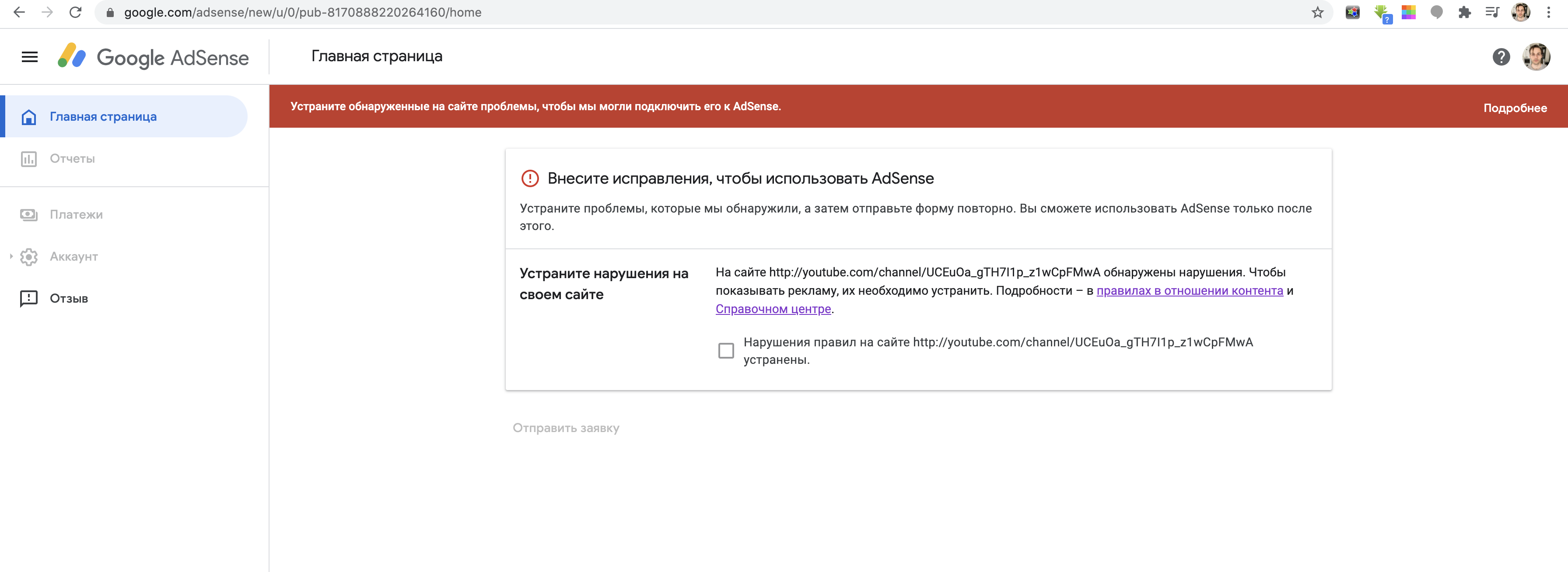Click the browser address bar URL
1568x572 pixels.
(302, 12)
